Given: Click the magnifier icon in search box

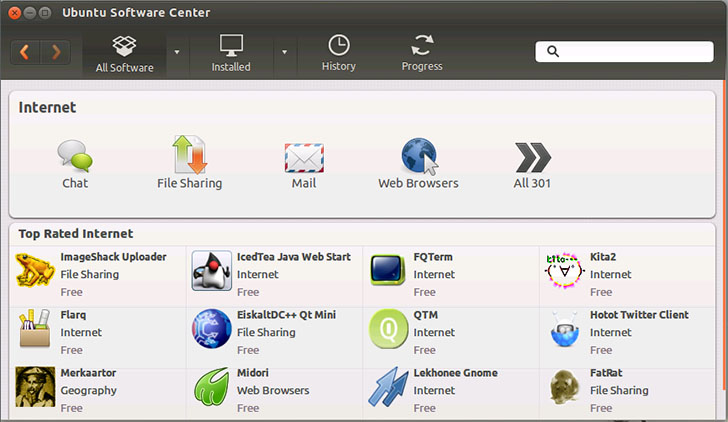Looking at the screenshot, I should (552, 51).
